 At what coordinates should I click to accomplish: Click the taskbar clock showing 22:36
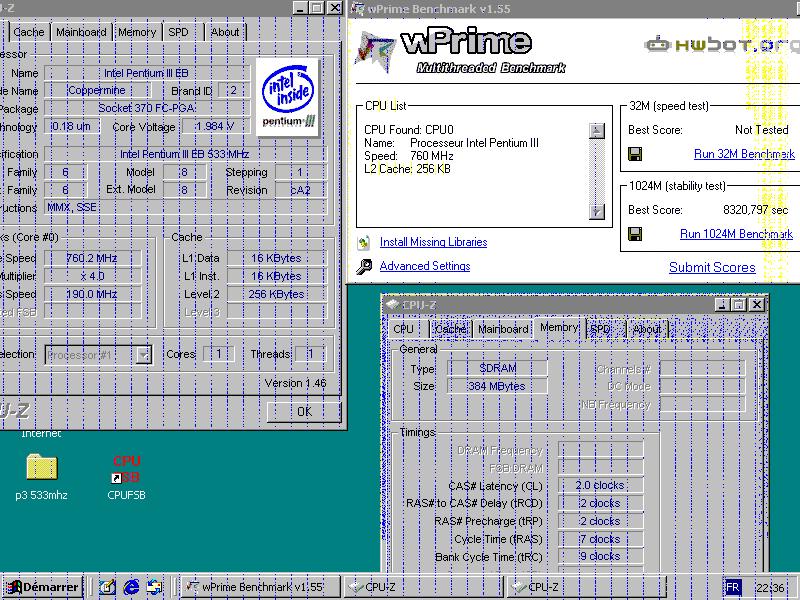(x=770, y=588)
